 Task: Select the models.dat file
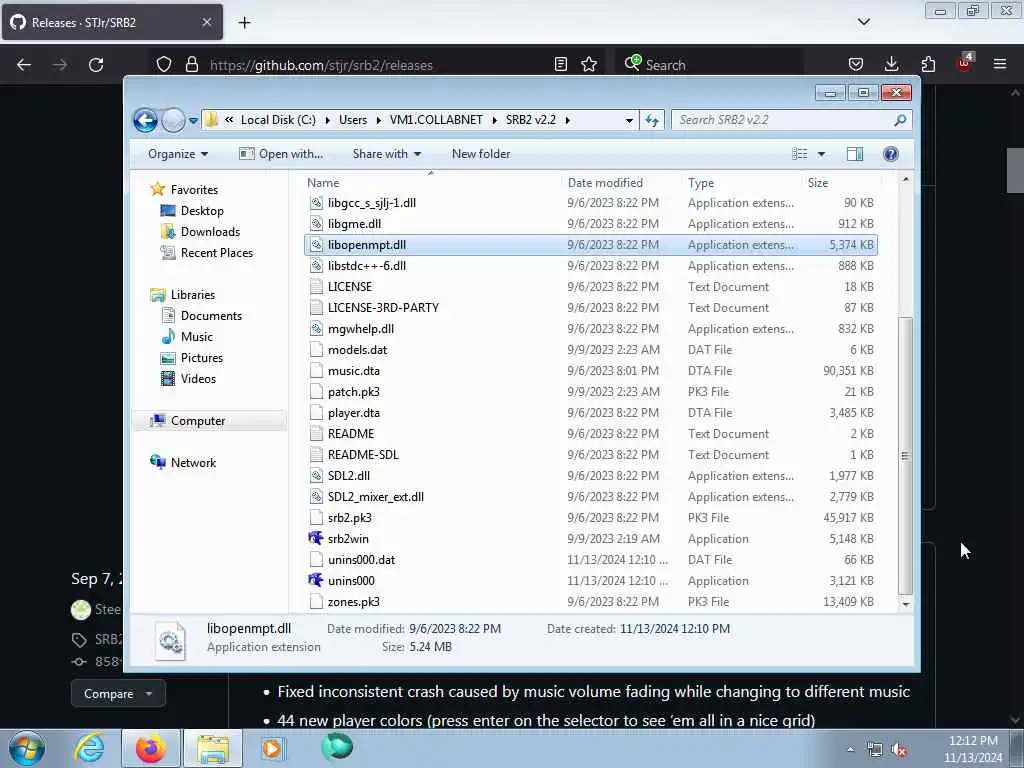[591, 350]
